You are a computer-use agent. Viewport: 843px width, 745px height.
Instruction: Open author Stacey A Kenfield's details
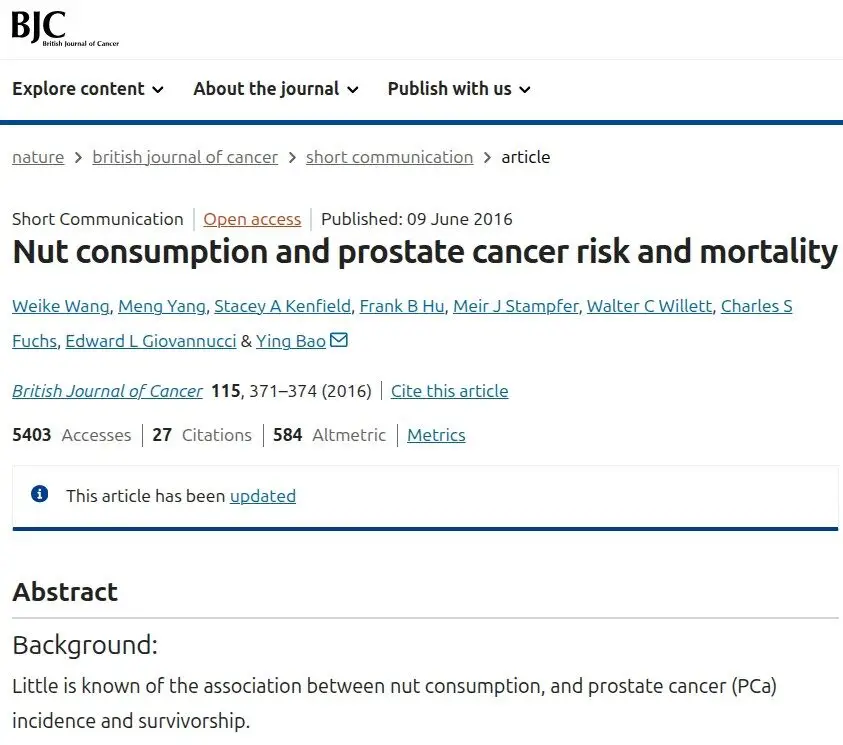[282, 306]
